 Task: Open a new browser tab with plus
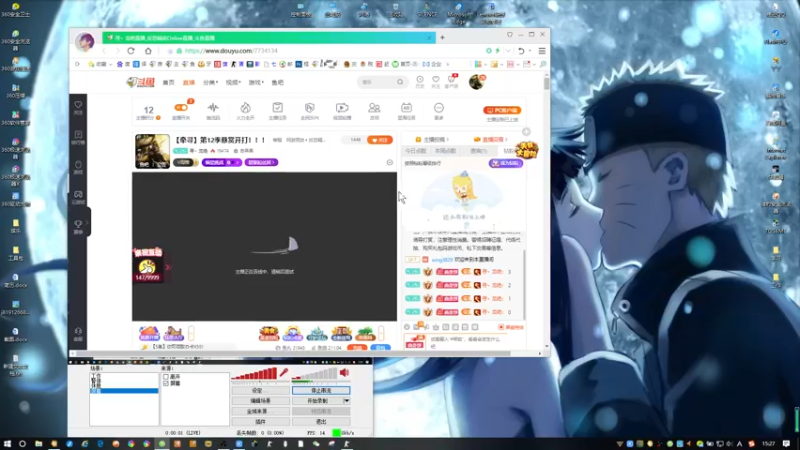[442, 37]
